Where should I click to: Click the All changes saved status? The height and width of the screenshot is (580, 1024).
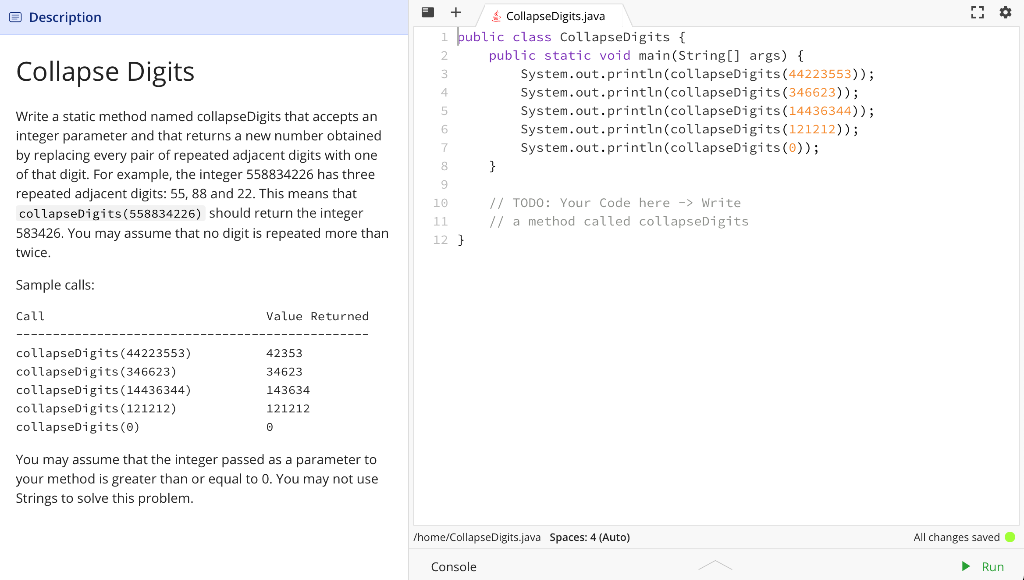(956, 538)
